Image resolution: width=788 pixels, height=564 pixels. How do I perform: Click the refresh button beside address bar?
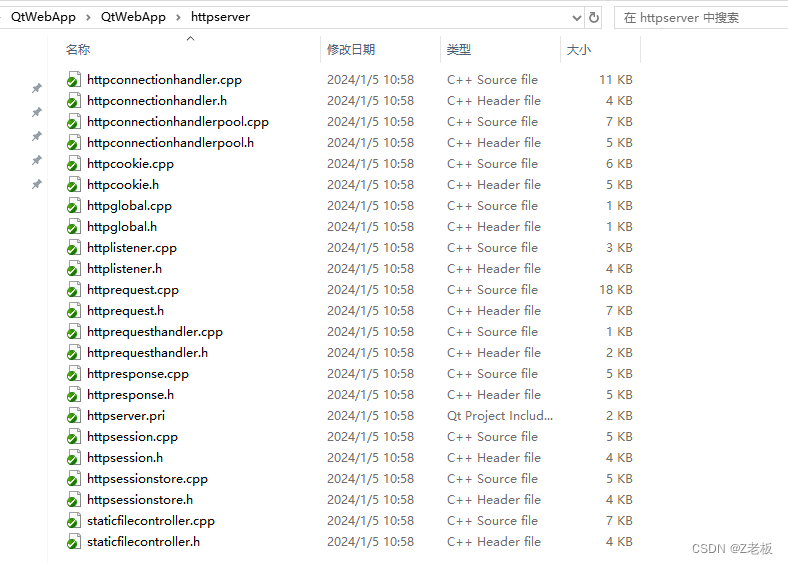[x=594, y=18]
